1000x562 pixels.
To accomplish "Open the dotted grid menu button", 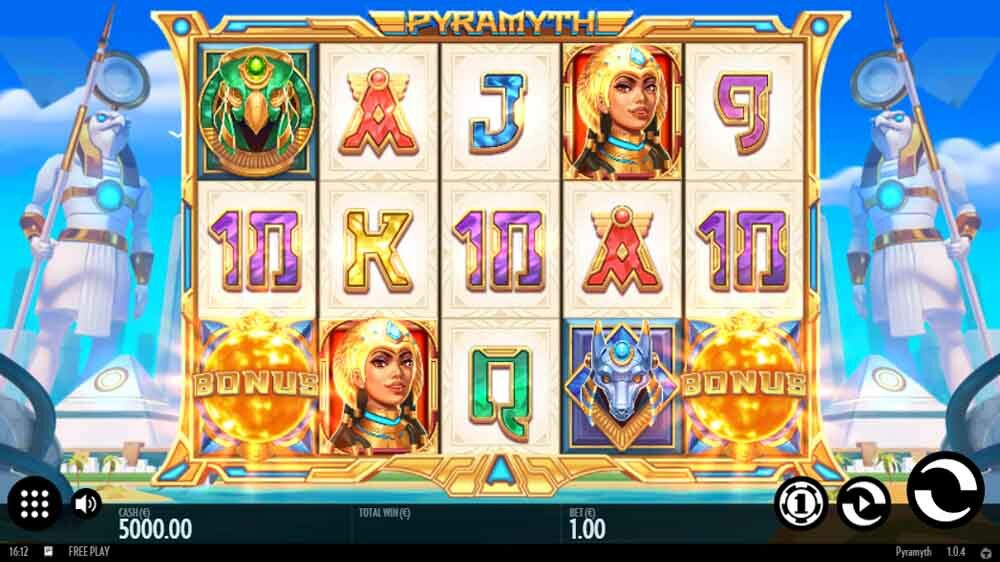I will 34,504.
